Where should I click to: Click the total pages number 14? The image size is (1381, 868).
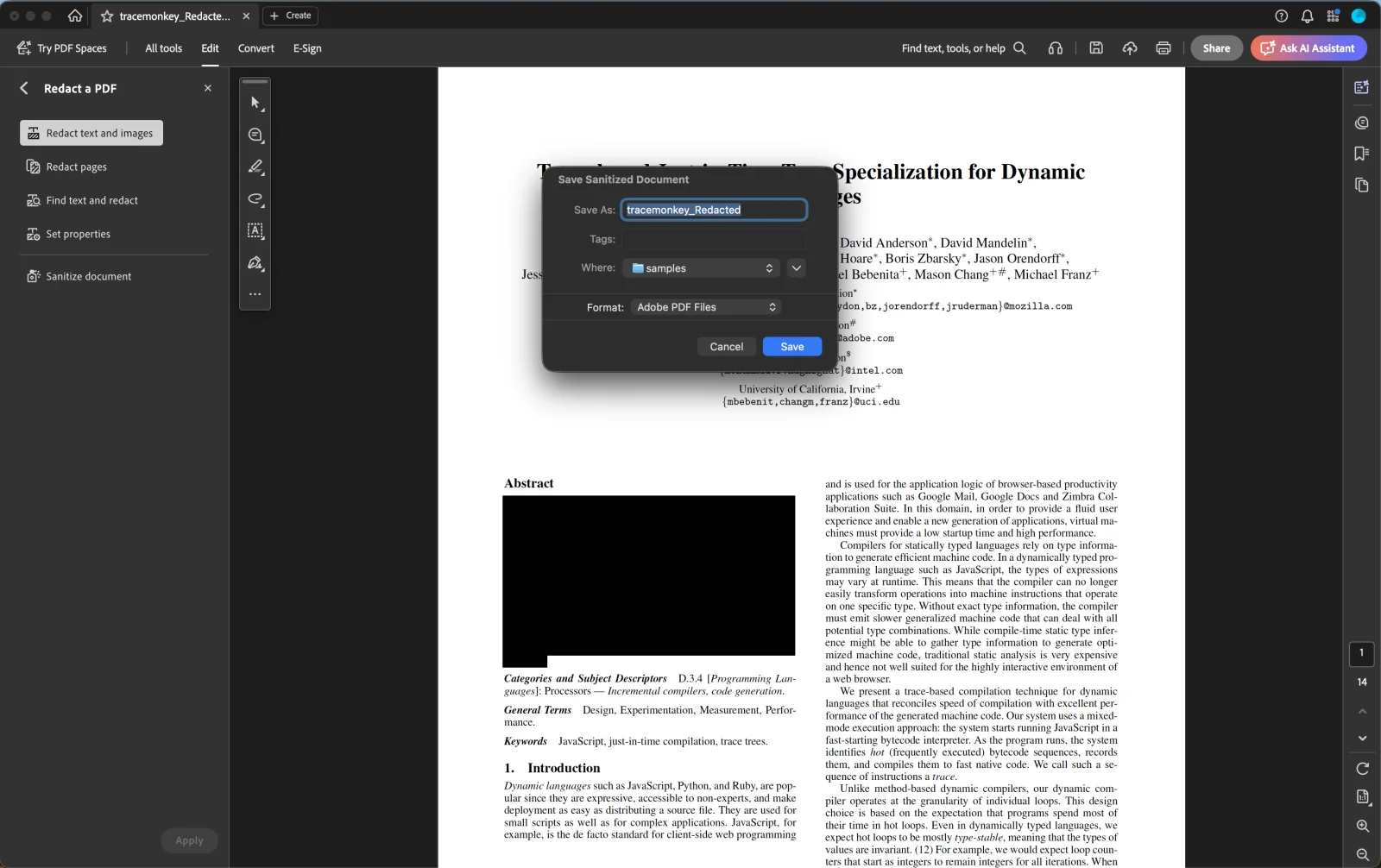1362,682
